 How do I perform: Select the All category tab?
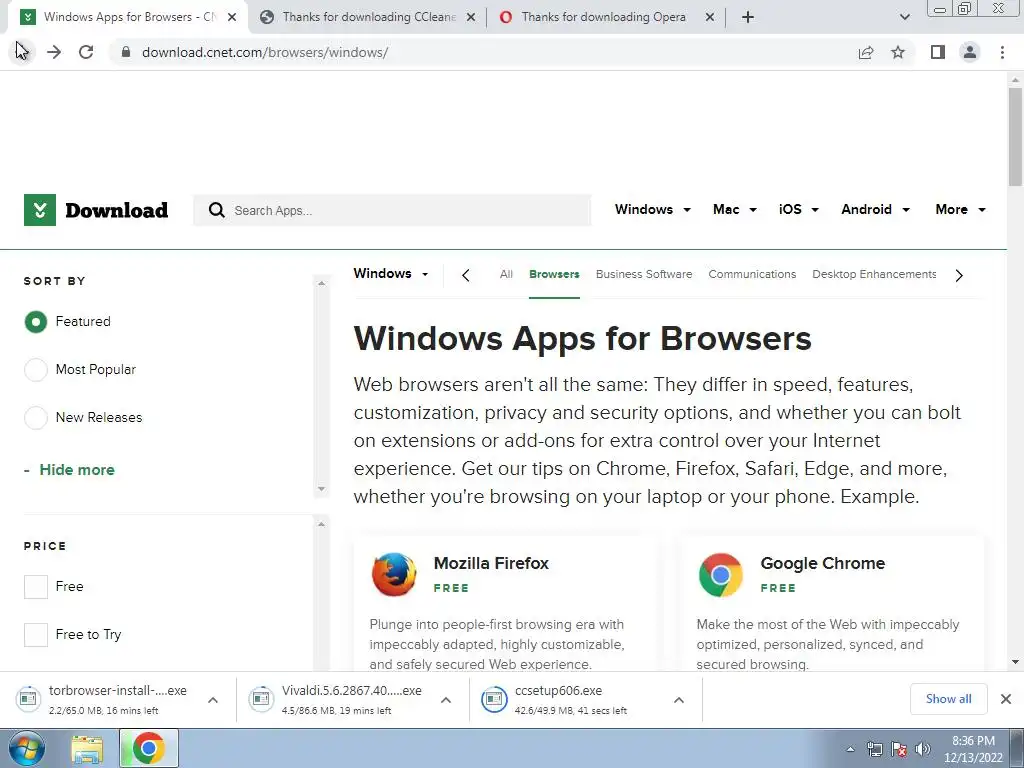click(x=506, y=274)
